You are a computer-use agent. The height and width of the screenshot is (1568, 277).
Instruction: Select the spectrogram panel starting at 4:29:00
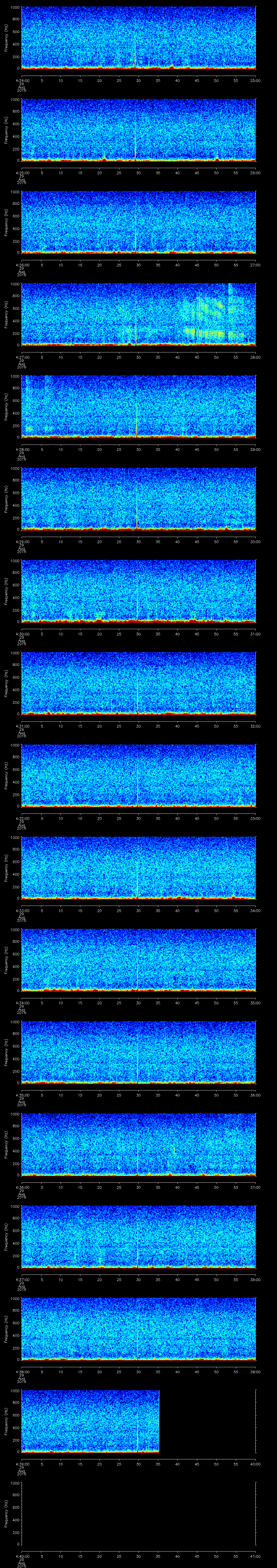[x=138, y=499]
